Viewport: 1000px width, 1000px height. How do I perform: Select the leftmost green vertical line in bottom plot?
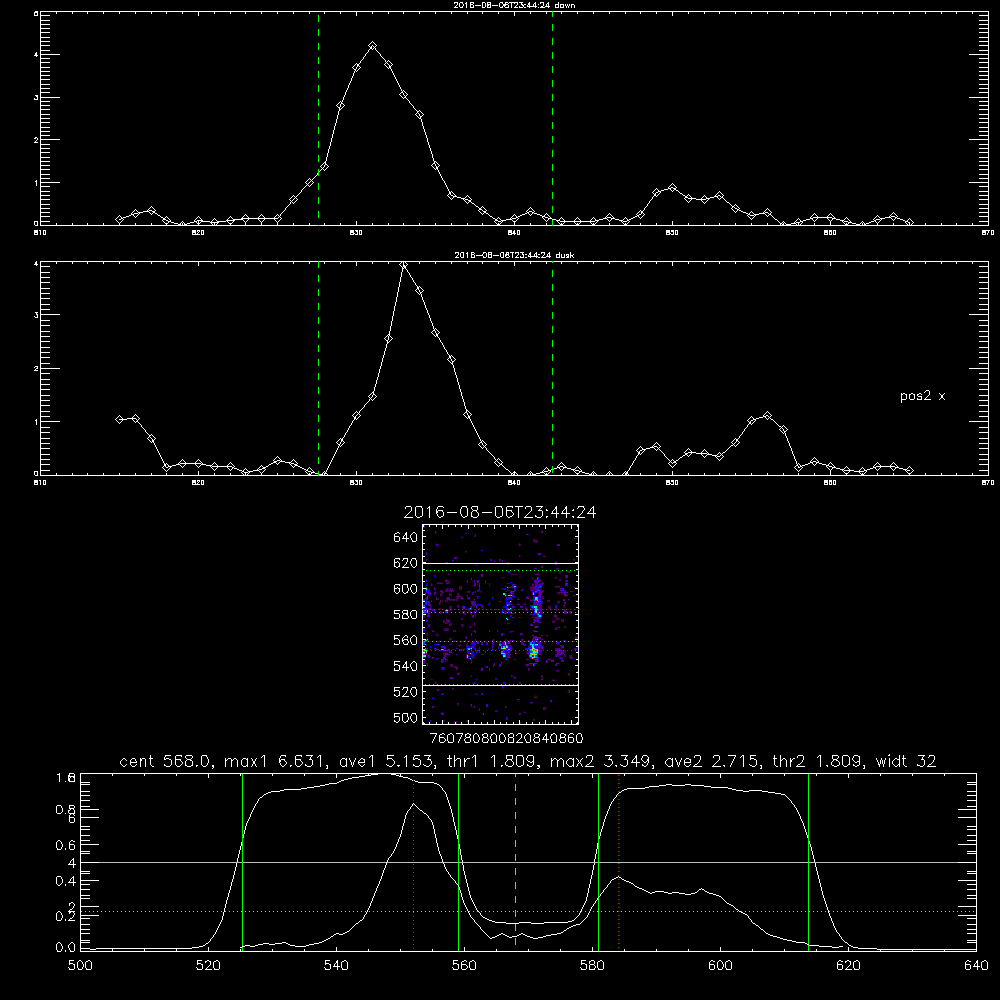point(242,861)
